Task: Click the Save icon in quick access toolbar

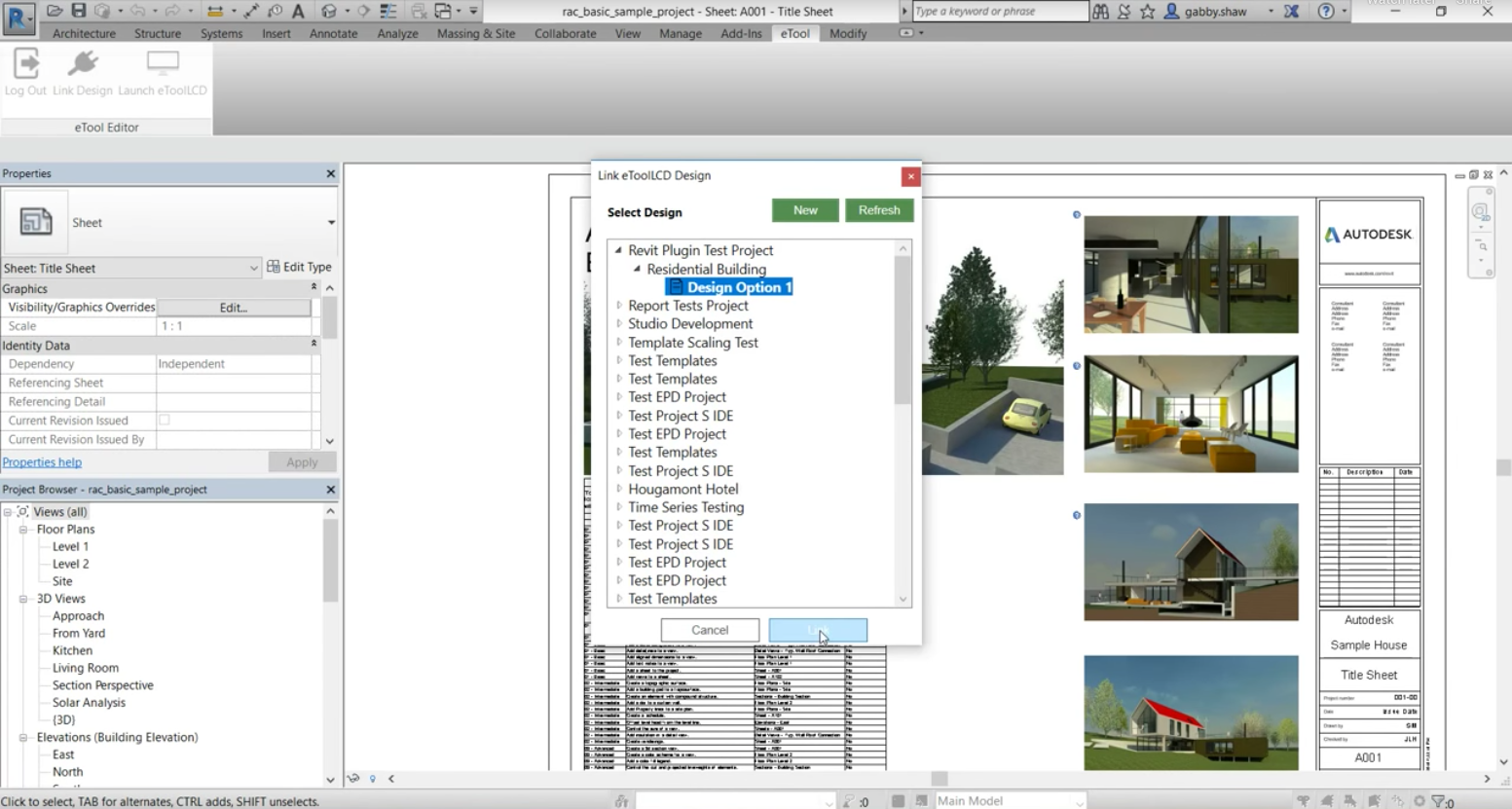Action: 79,11
